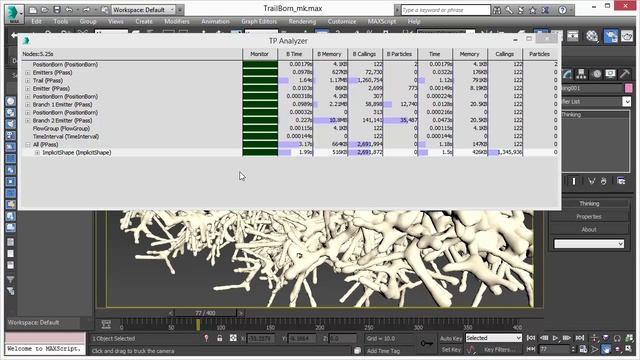The height and width of the screenshot is (360, 640).
Task: Open the Thinking rollout in command panel
Action: 589,203
